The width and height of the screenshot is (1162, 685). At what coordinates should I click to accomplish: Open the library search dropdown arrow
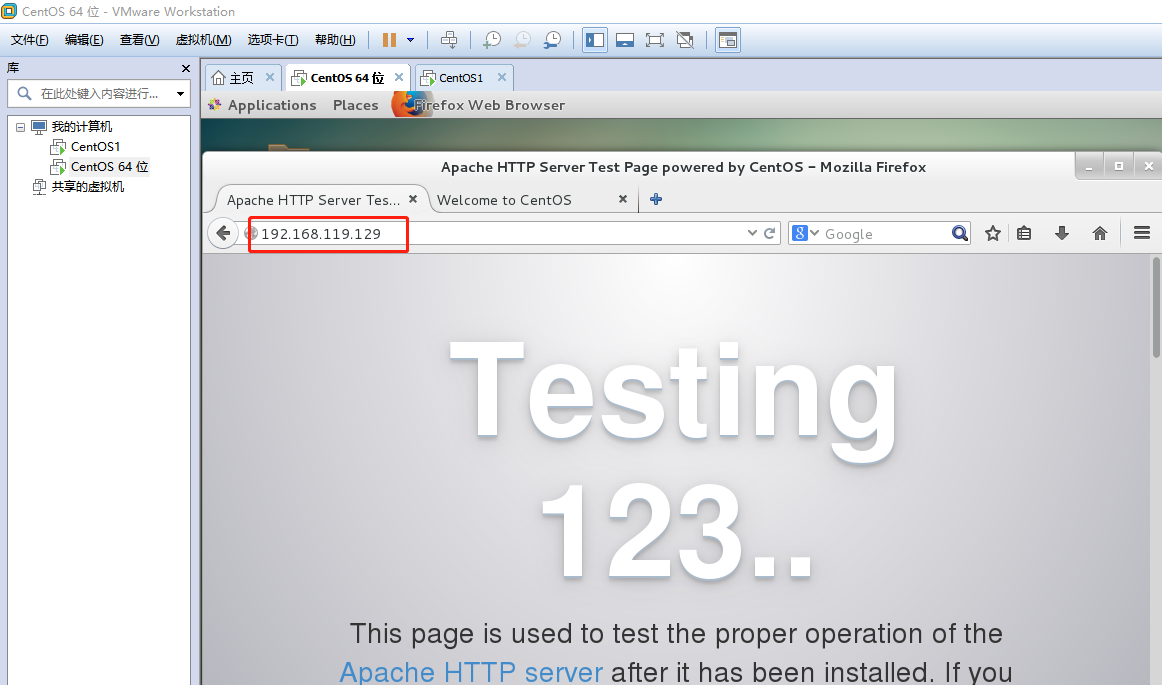pos(180,93)
